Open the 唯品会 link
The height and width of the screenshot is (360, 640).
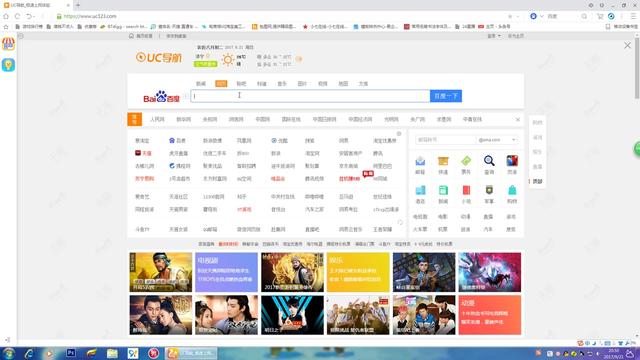coord(278,178)
